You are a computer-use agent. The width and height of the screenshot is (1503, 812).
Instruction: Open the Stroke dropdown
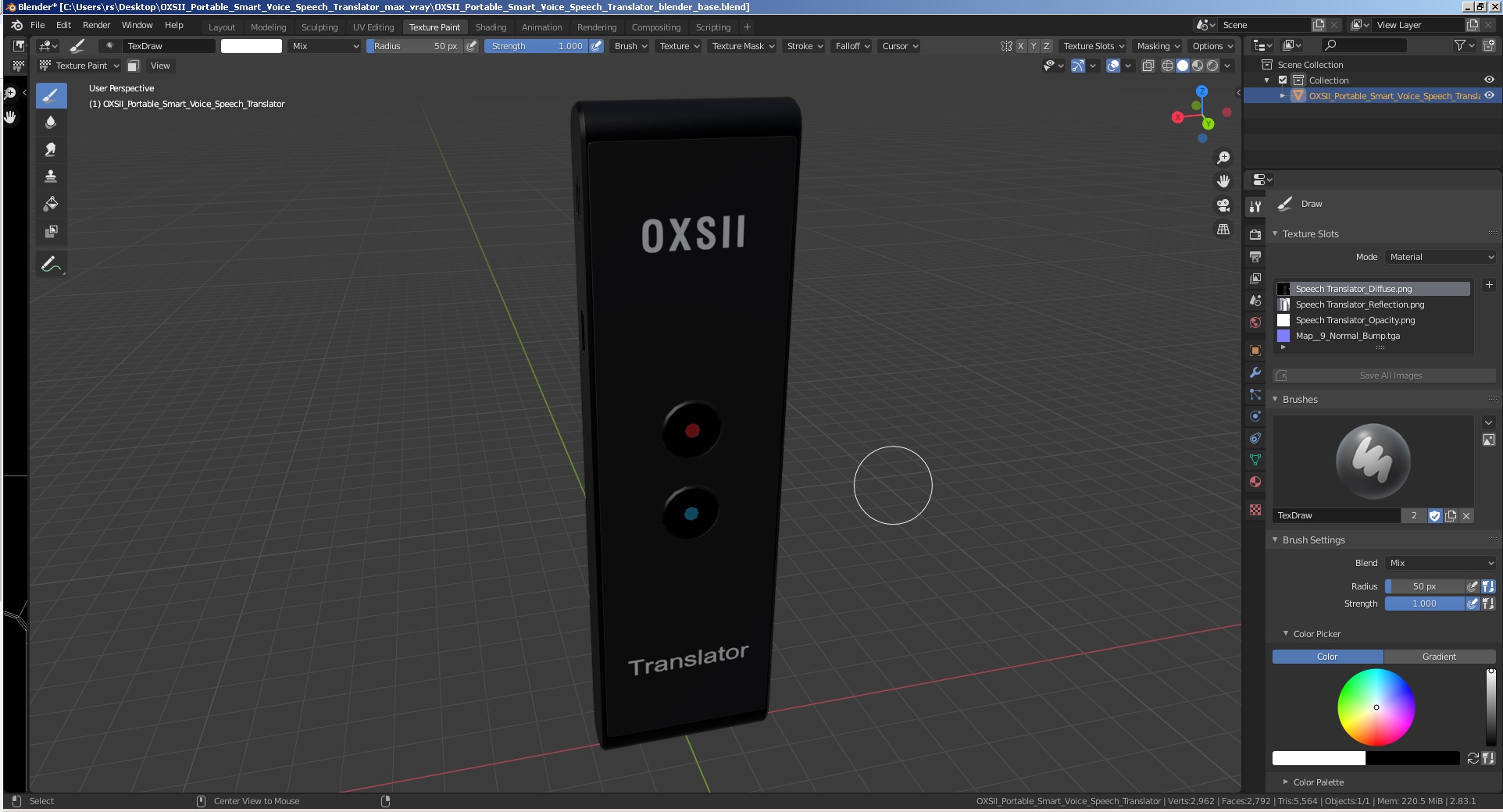coord(805,46)
